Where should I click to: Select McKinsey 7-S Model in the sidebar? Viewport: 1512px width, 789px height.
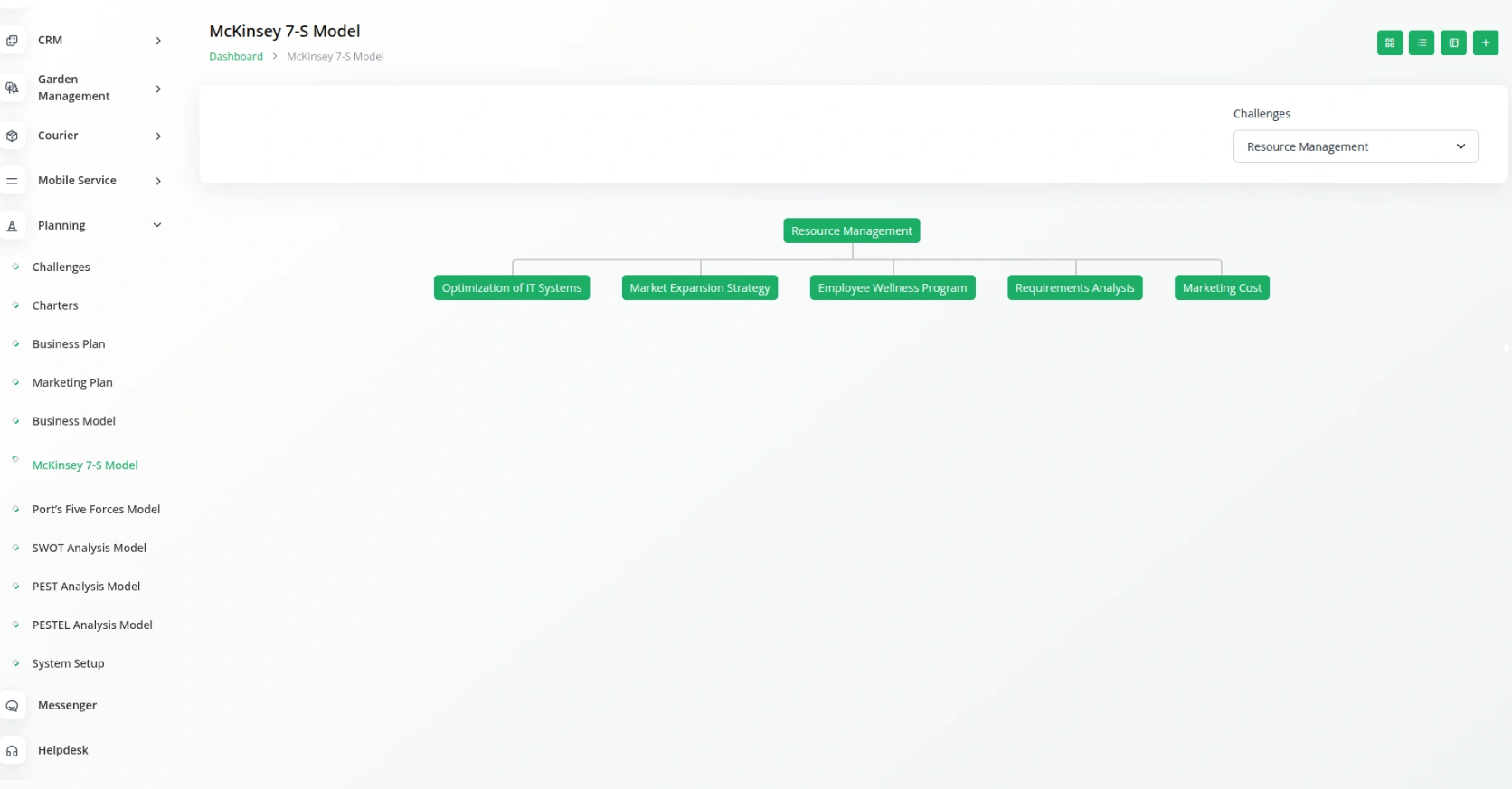(85, 465)
